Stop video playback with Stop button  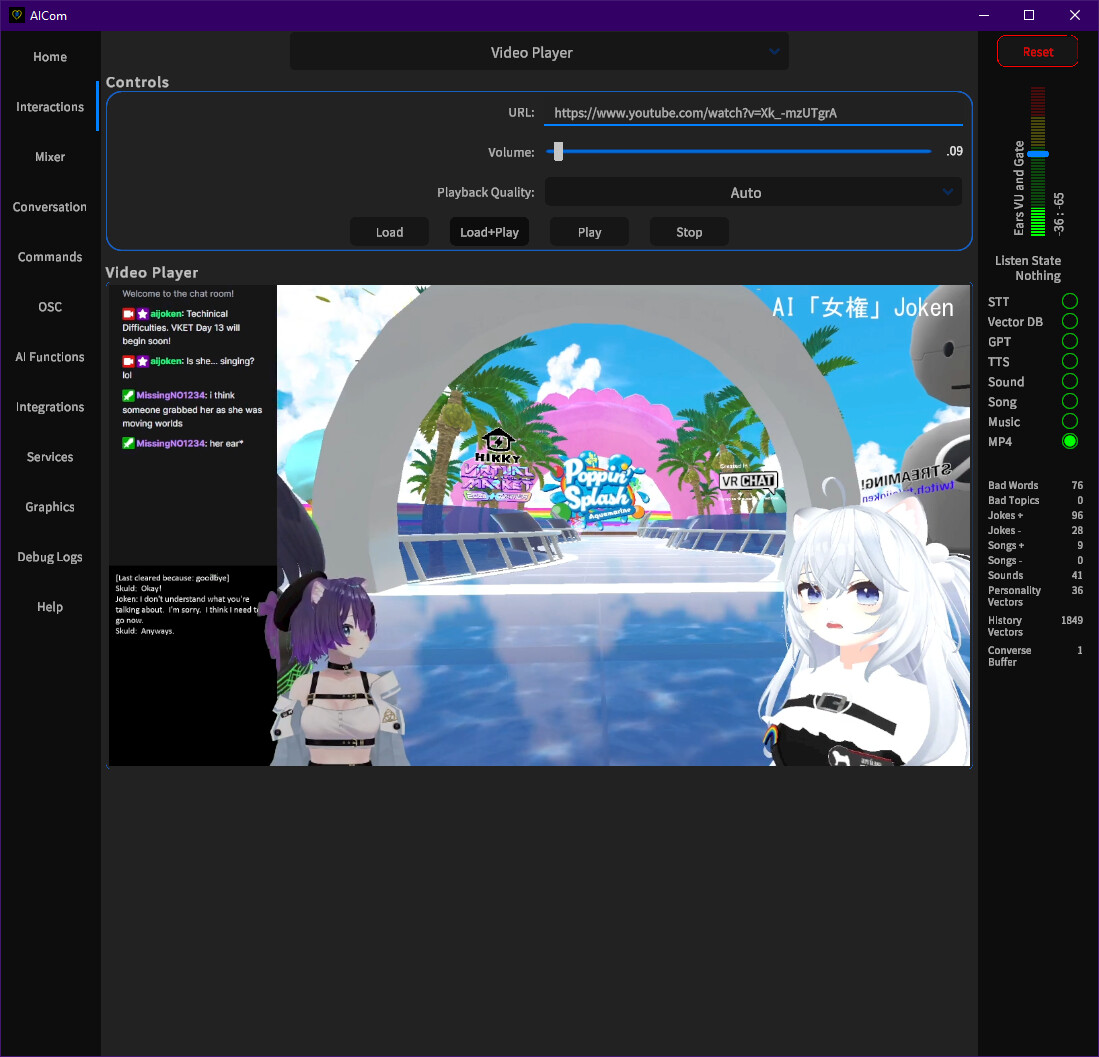tap(689, 232)
